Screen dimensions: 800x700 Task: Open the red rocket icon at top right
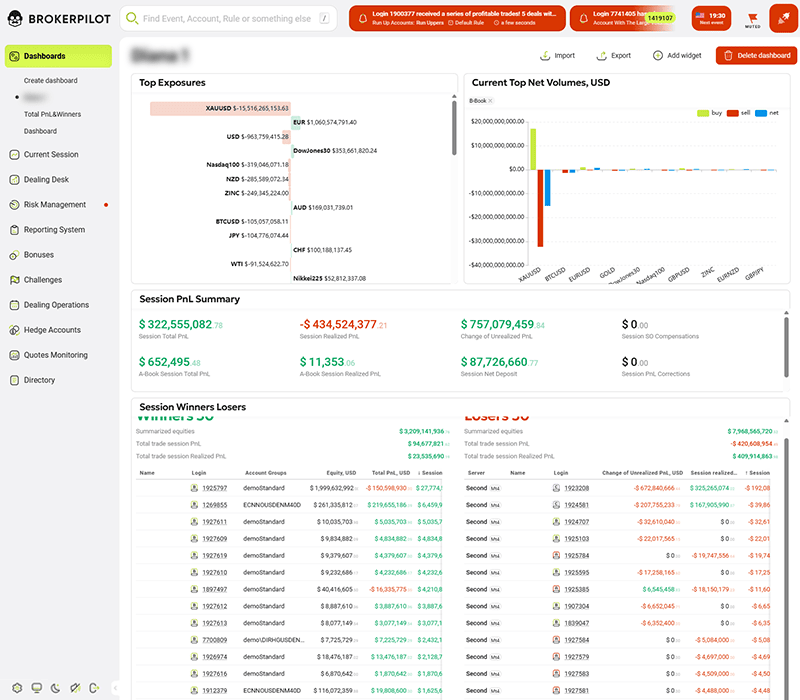click(784, 17)
